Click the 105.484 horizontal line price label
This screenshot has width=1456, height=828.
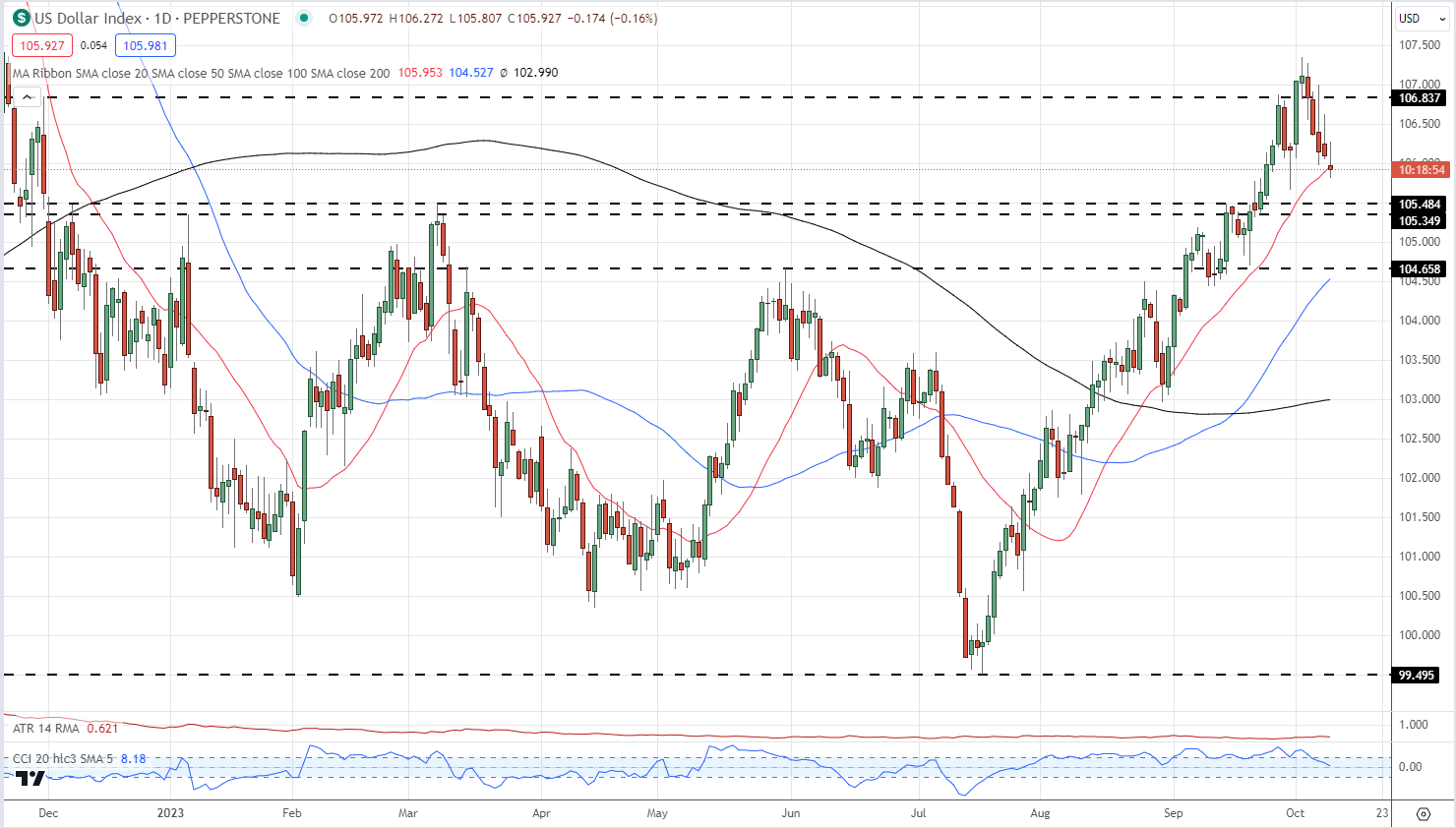coord(1420,205)
